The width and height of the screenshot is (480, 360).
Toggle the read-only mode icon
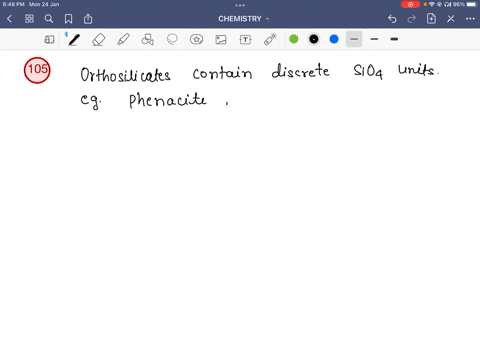click(x=49, y=40)
